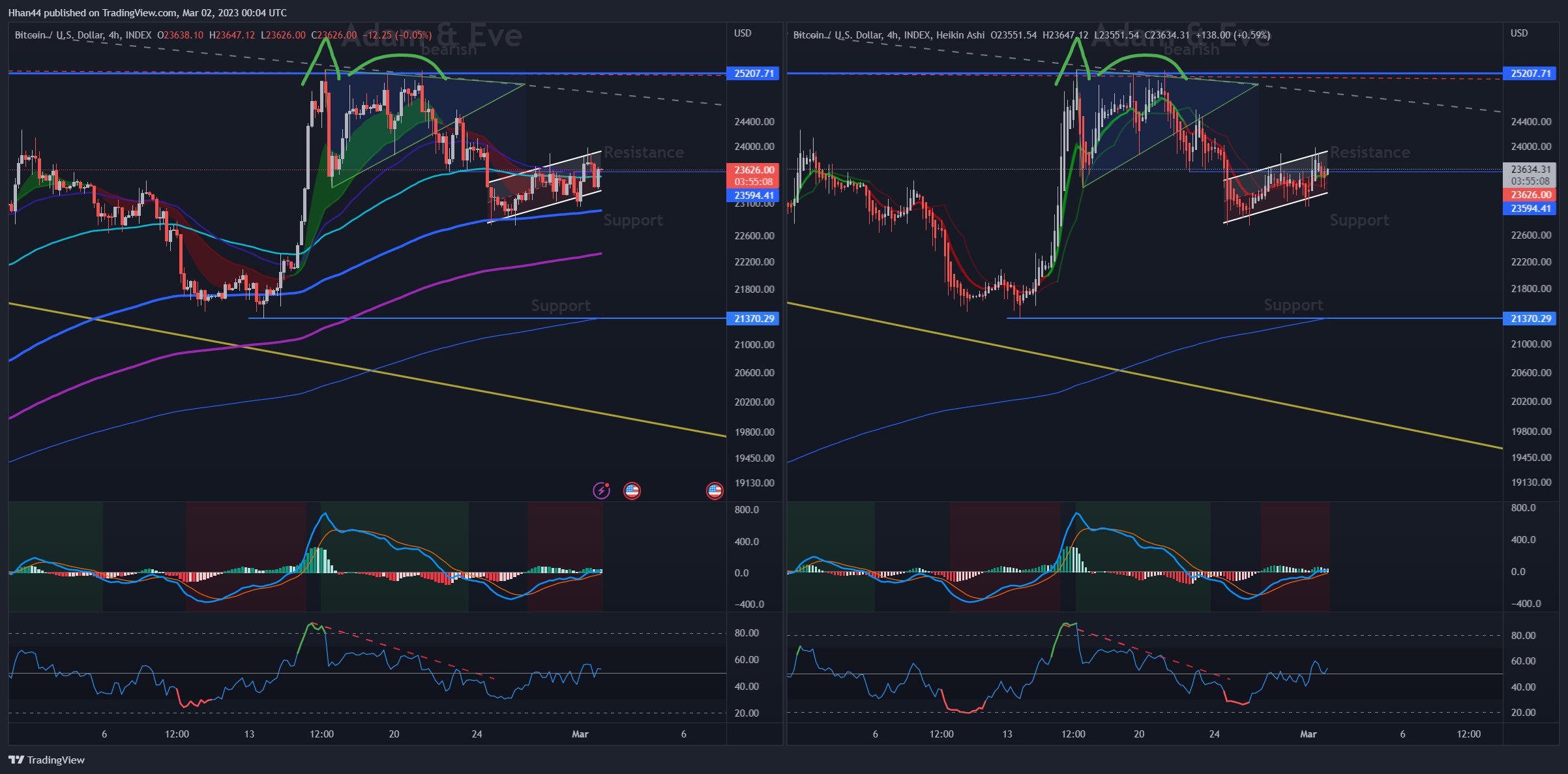Click the US flag icon beside the lightning icon
The image size is (1568, 774).
coord(632,490)
